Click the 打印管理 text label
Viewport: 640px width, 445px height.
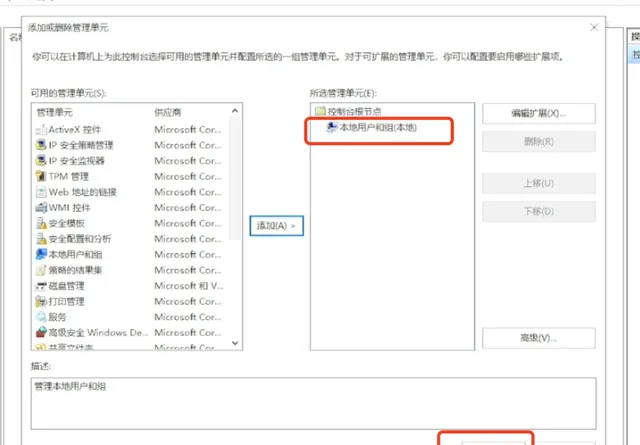click(x=67, y=301)
